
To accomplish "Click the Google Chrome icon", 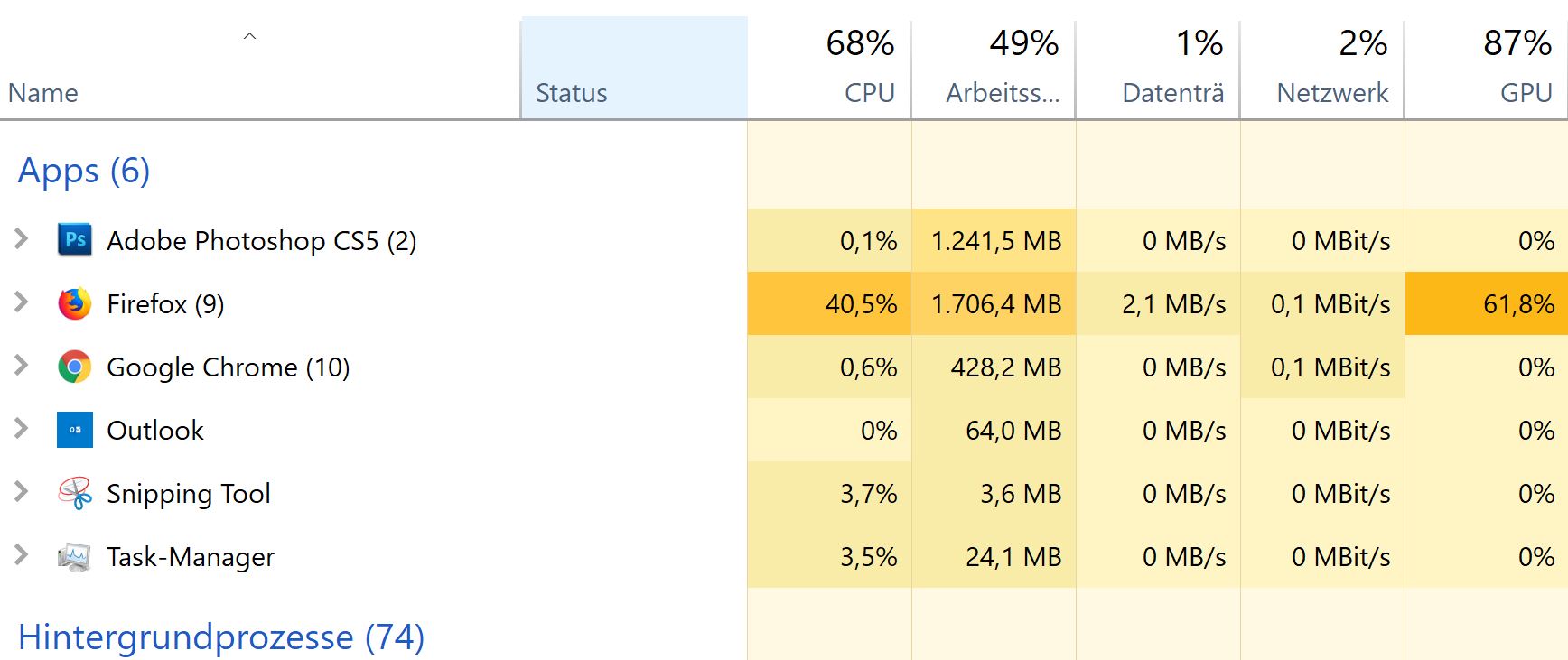I will coord(75,367).
